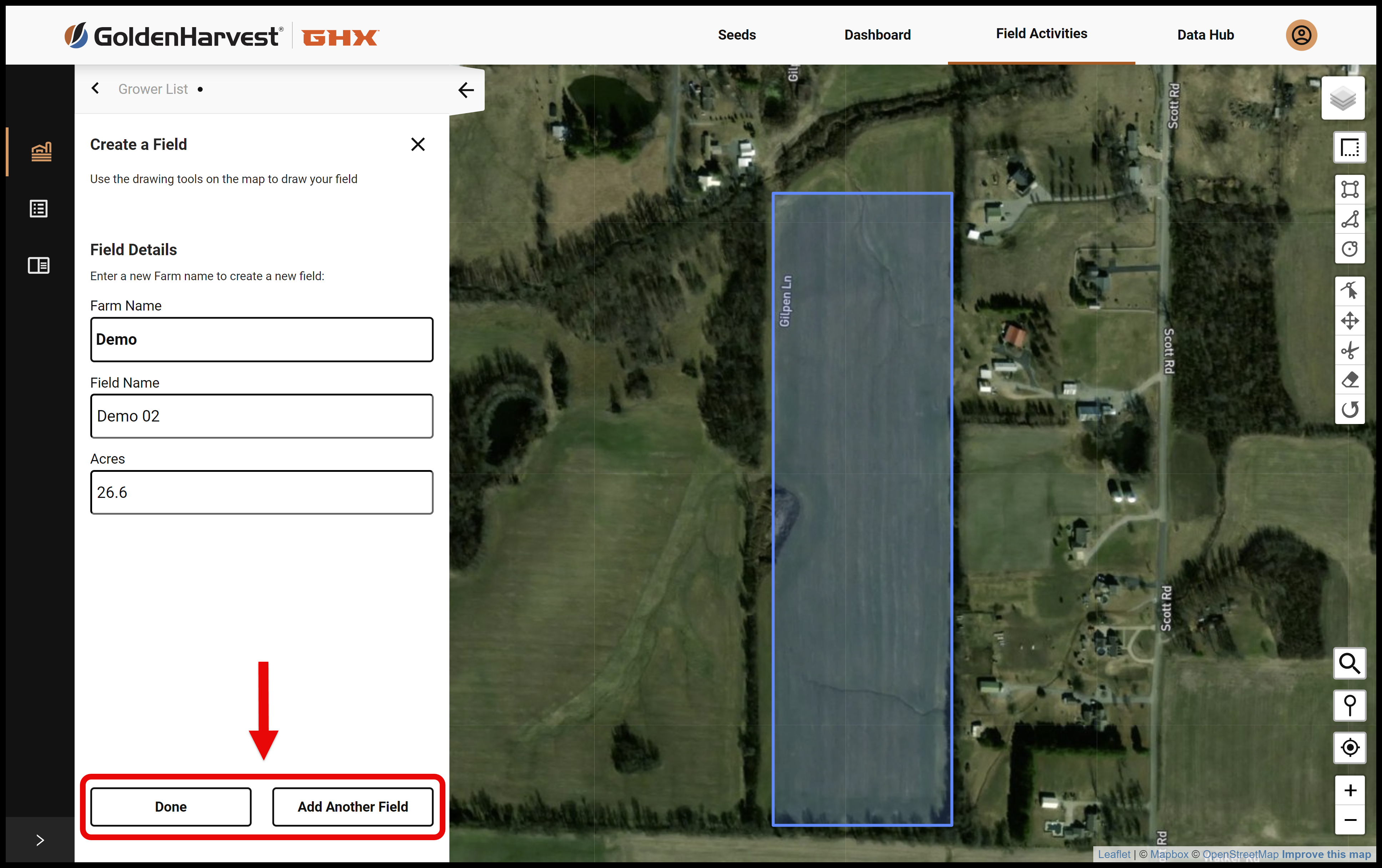Click the Improve this map link
Screen dimensions: 1382x868
(x=1326, y=854)
